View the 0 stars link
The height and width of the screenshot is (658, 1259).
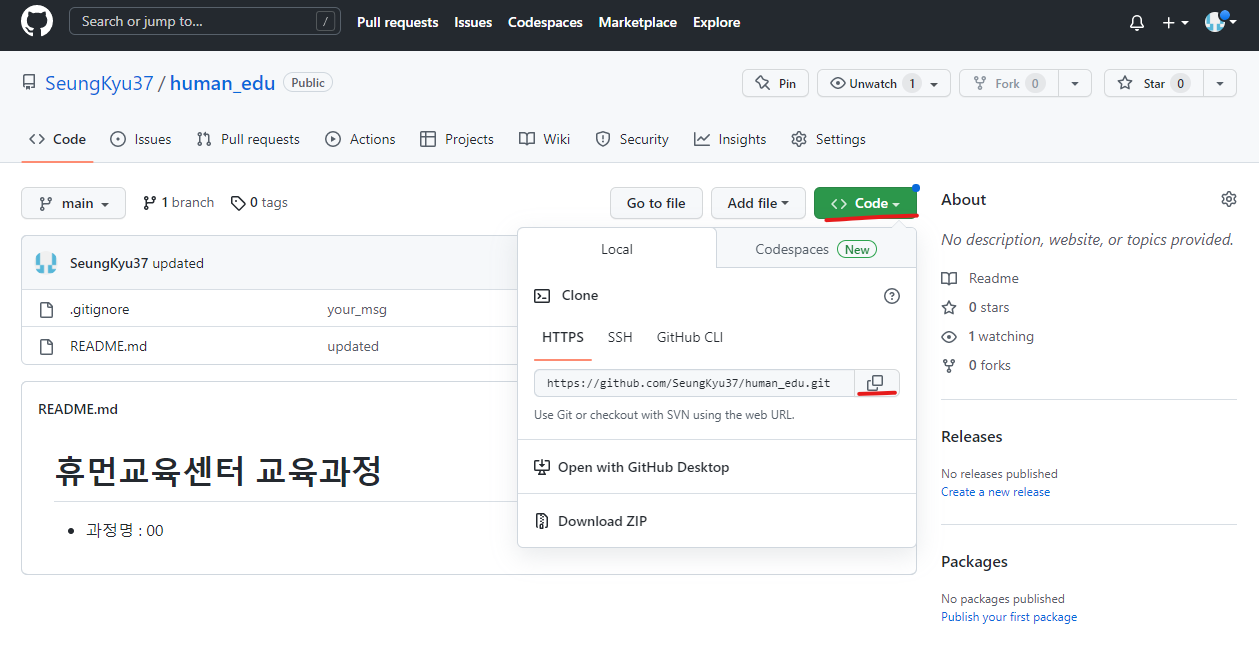(975, 307)
